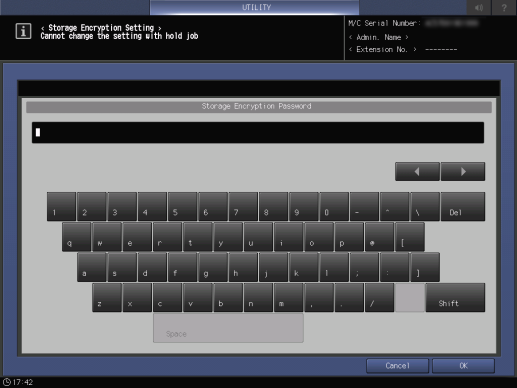Viewport: 517px width, 388px height.
Task: Tap the Del key
Action: tap(463, 206)
